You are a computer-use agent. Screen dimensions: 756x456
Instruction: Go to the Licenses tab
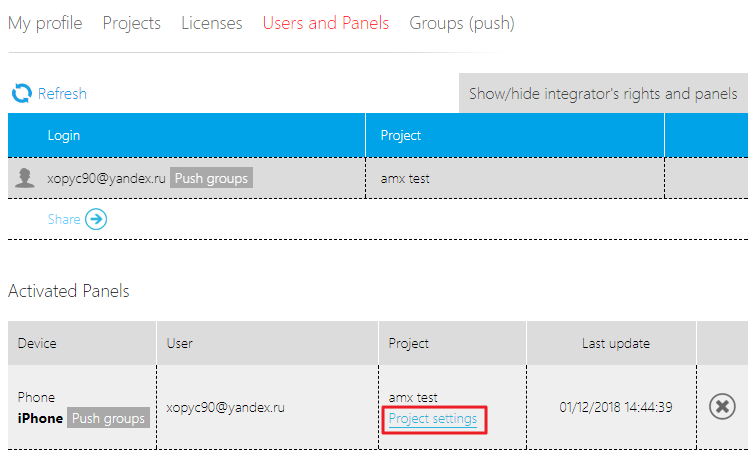[x=211, y=23]
